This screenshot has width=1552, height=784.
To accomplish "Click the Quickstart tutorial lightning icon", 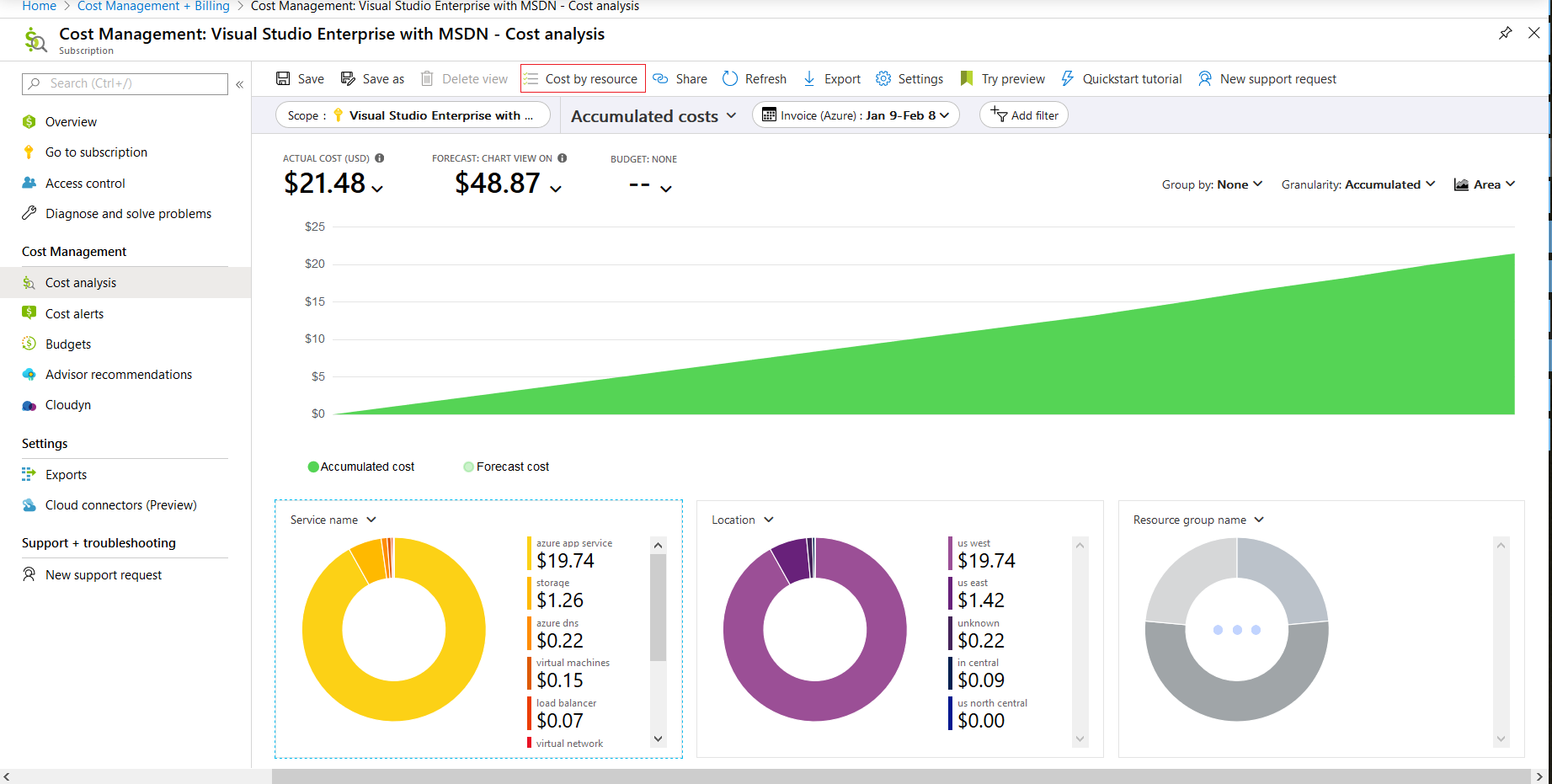I will [x=1068, y=78].
